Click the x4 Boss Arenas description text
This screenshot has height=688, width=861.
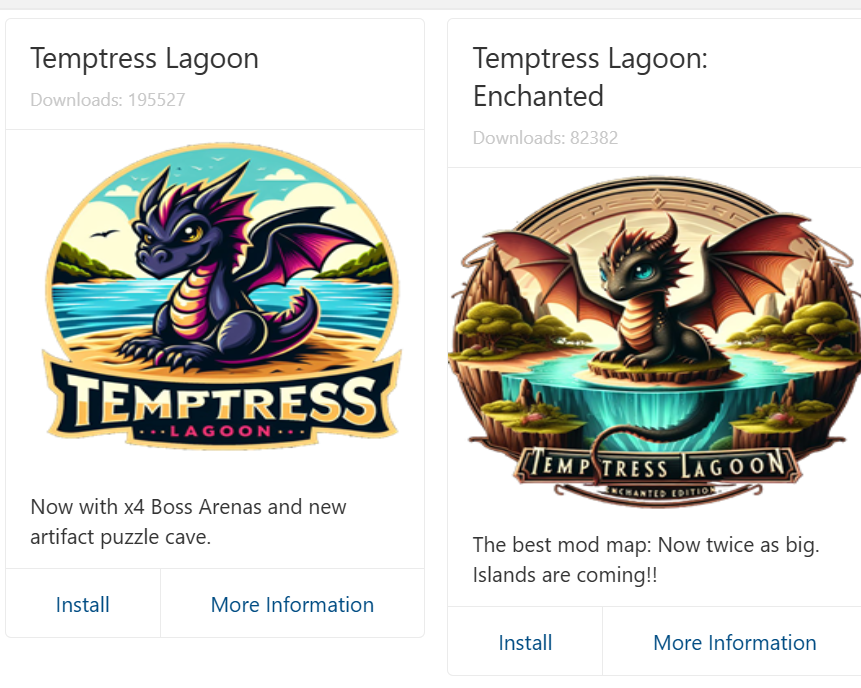tap(188, 522)
